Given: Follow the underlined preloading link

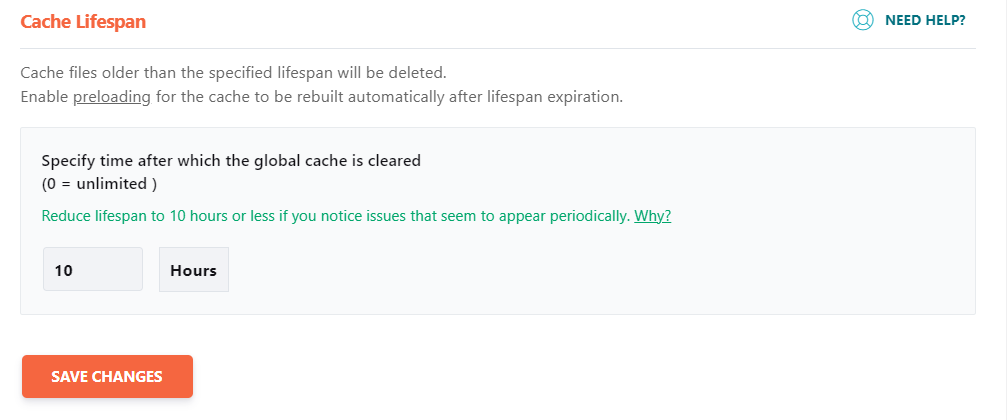Looking at the screenshot, I should point(112,98).
